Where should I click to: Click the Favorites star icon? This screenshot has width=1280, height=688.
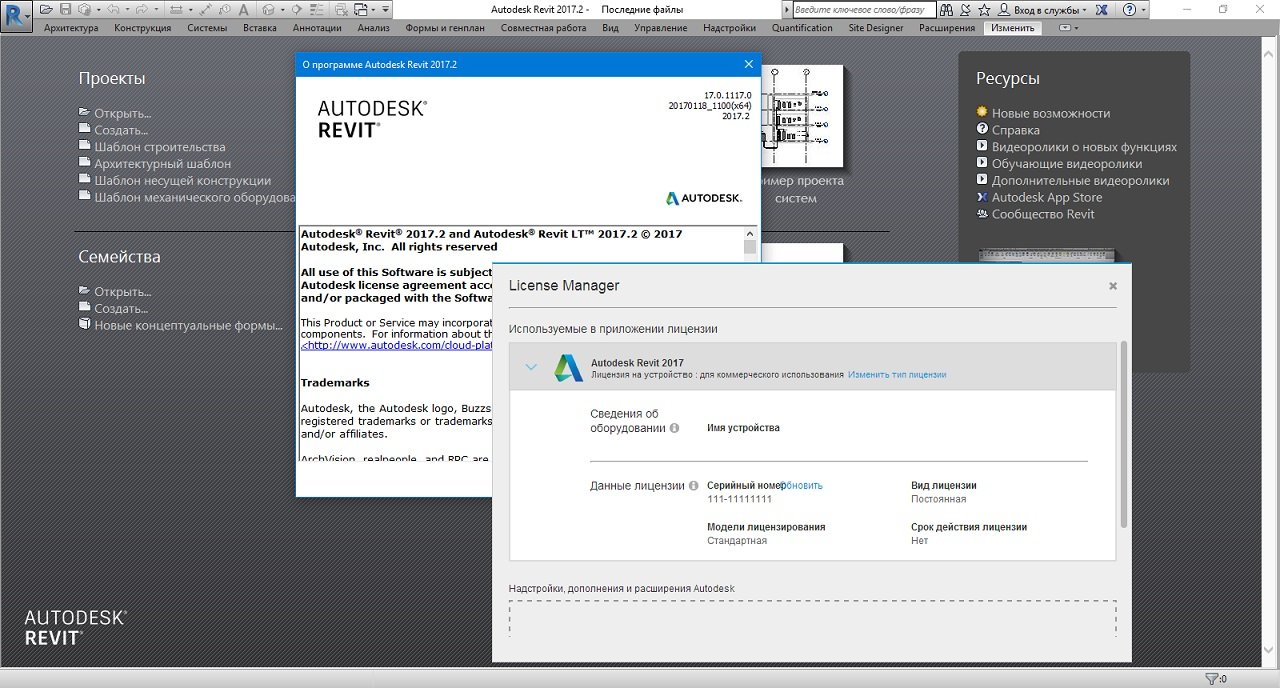click(x=985, y=9)
